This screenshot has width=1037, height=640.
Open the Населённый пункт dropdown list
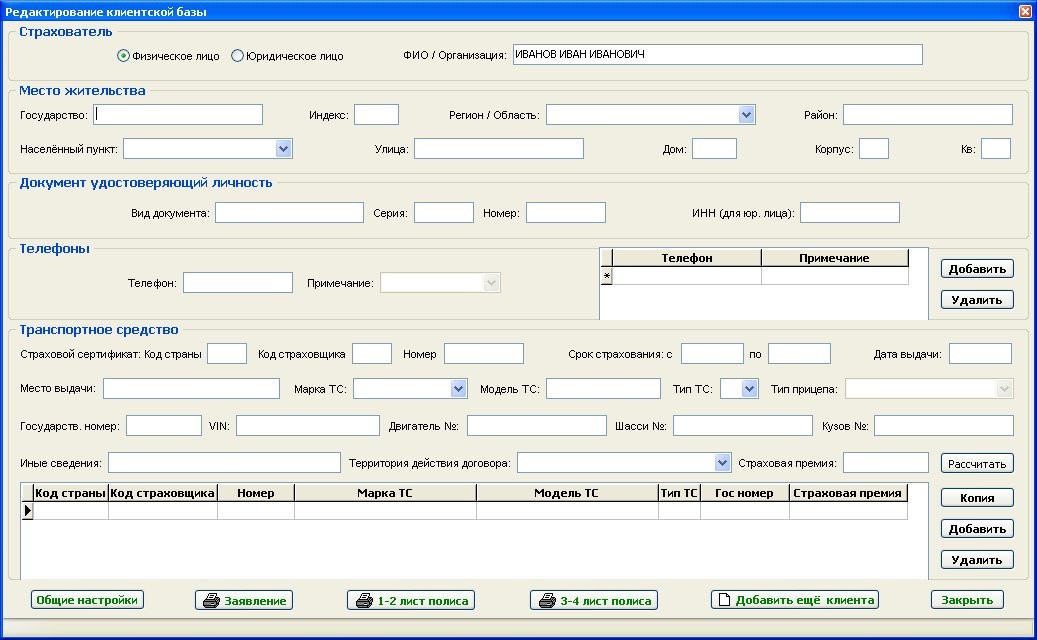283,149
